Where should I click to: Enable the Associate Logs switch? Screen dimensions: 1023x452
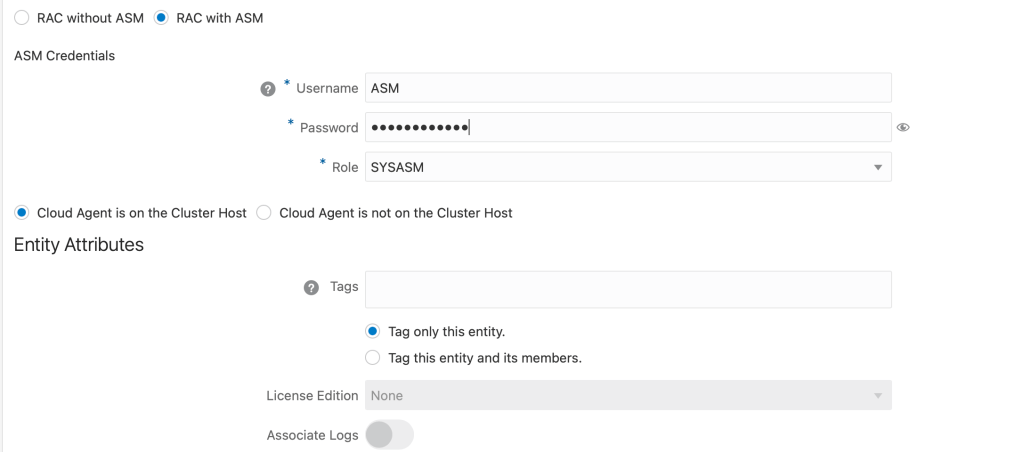pos(389,435)
